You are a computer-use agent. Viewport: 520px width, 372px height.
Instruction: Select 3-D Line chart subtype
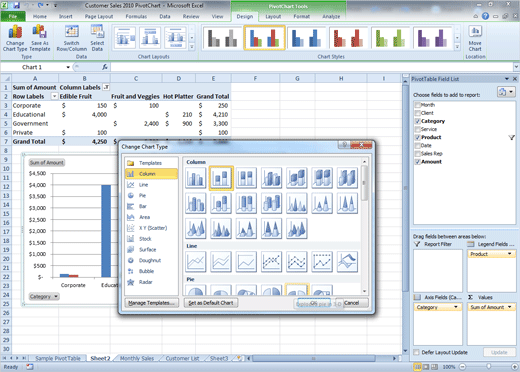(x=348, y=262)
